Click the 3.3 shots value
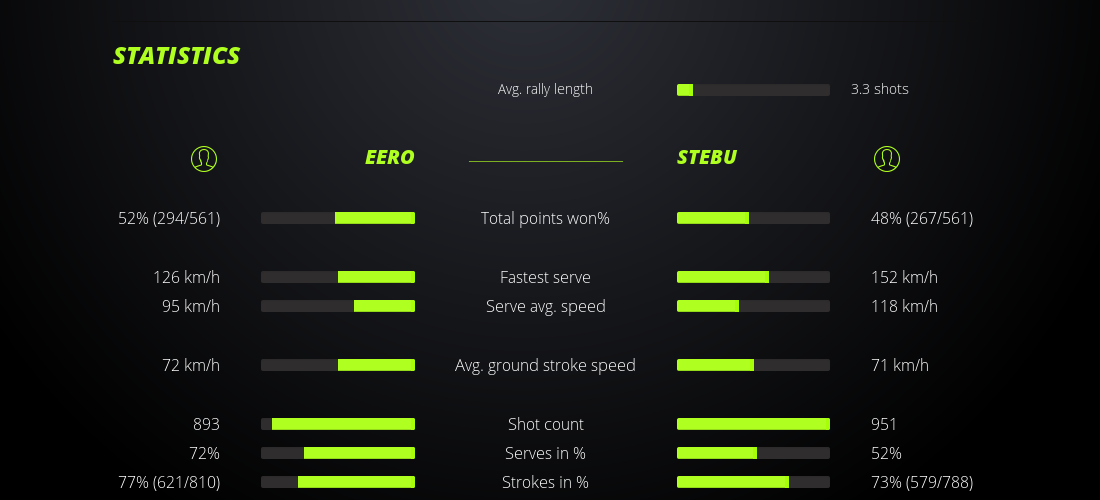This screenshot has height=500, width=1100. tap(880, 89)
